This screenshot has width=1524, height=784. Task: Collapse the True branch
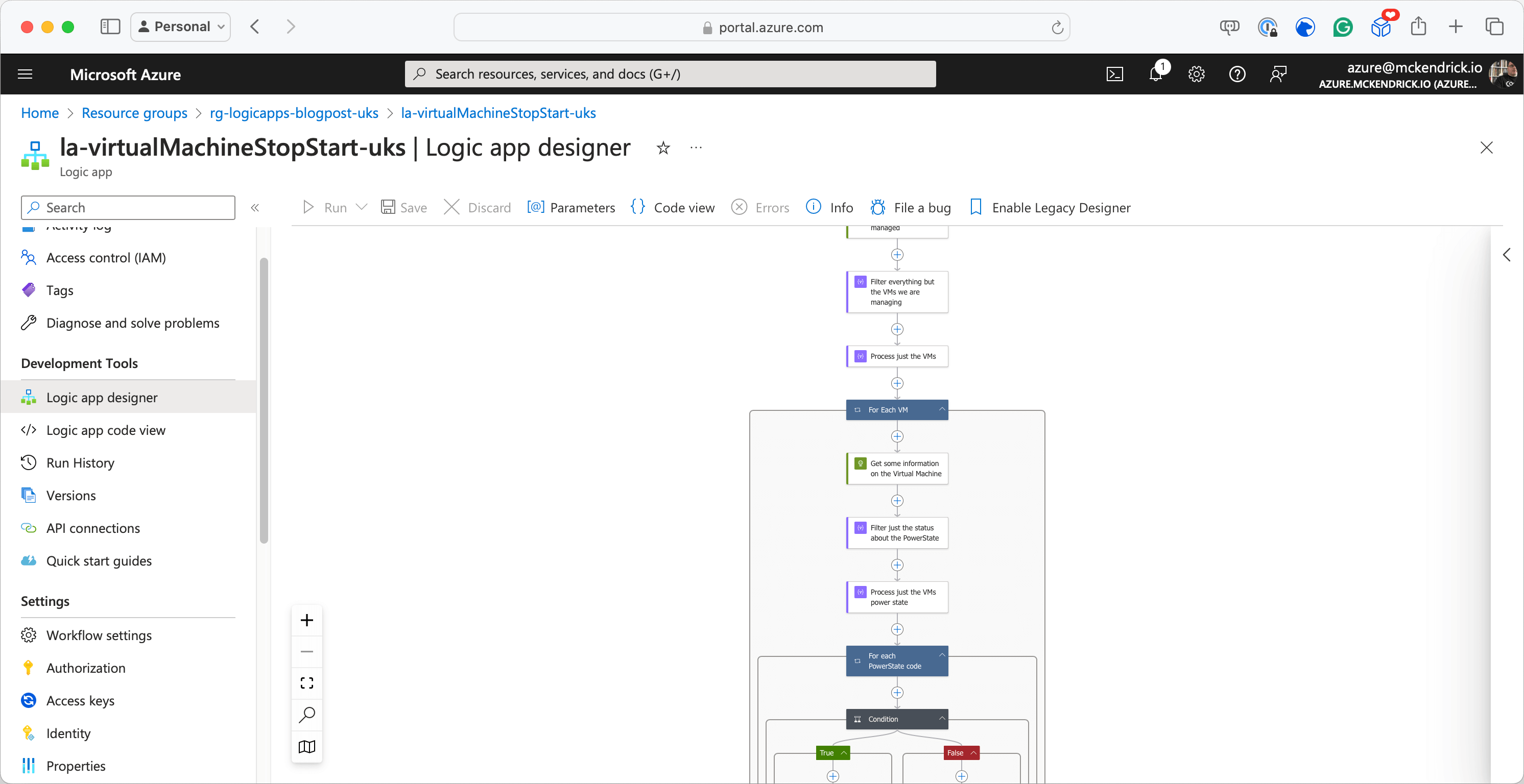pyautogui.click(x=844, y=753)
